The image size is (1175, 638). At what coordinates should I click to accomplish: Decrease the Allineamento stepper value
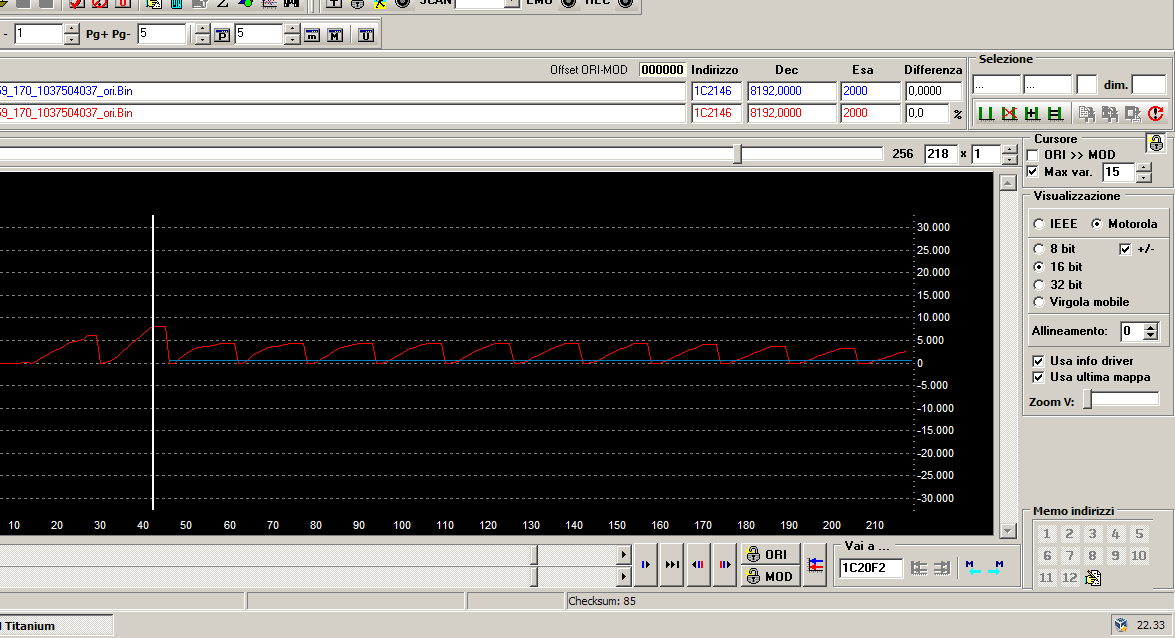1151,336
